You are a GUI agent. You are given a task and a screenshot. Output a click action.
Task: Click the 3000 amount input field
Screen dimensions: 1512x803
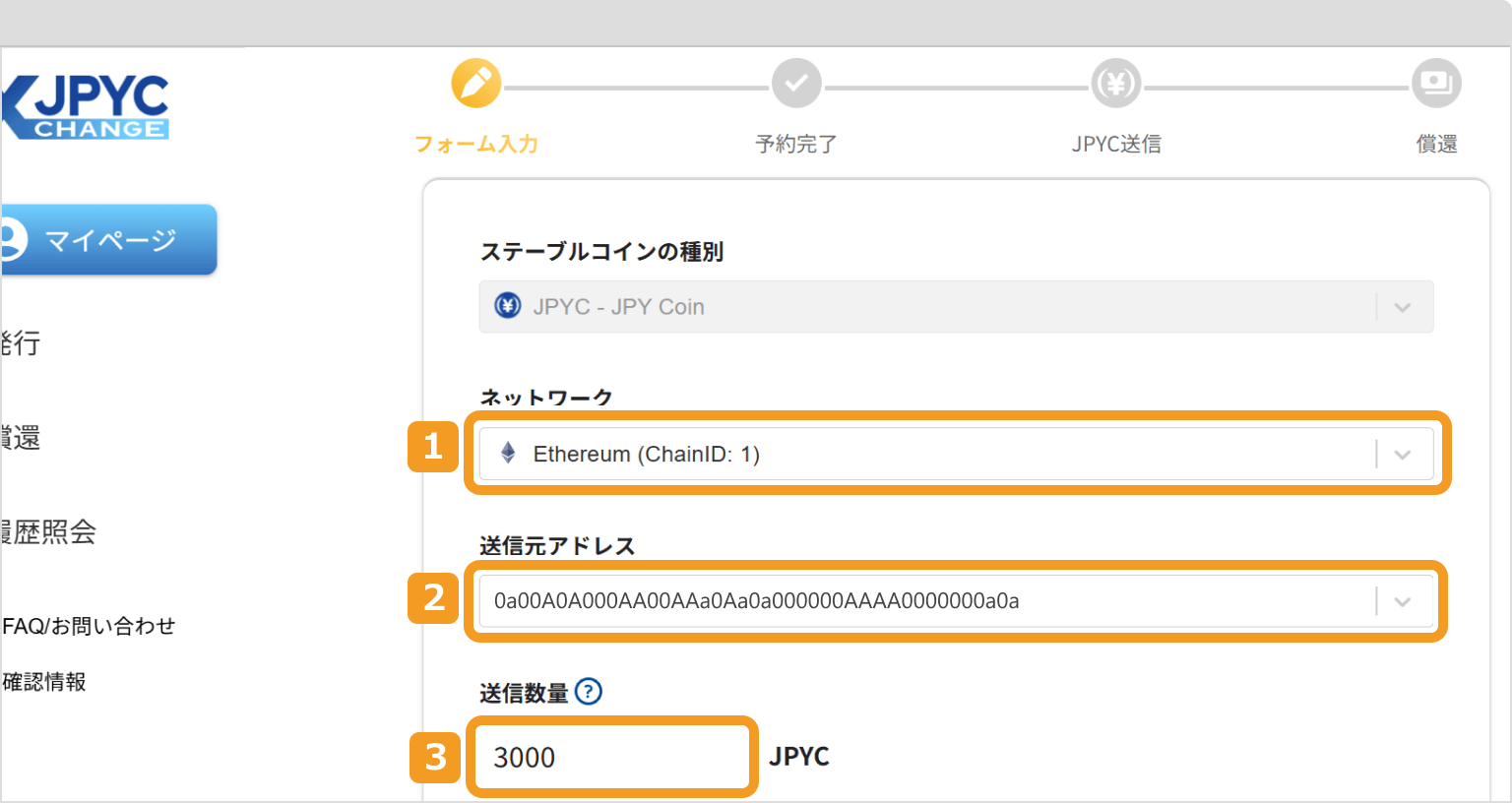point(612,757)
